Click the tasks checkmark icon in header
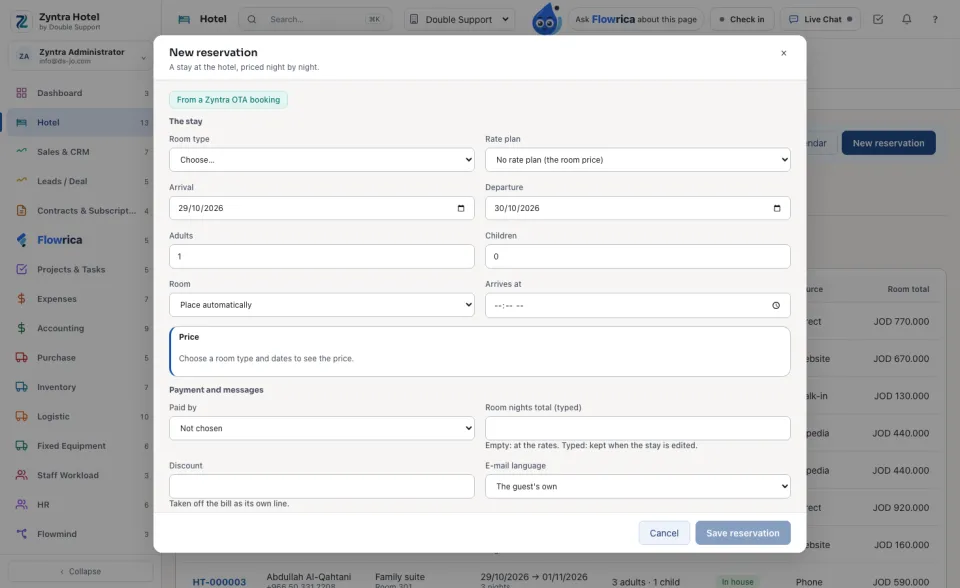The height and width of the screenshot is (588, 960). 878,19
